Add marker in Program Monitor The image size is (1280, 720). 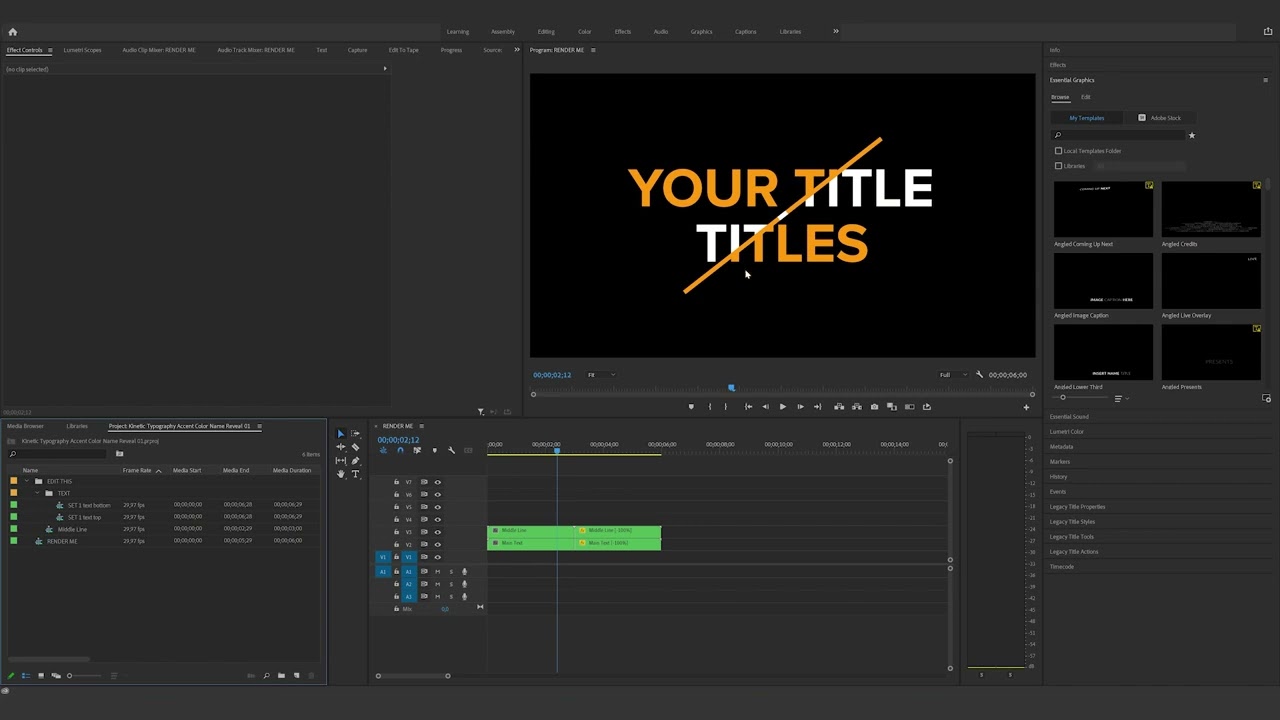(690, 407)
